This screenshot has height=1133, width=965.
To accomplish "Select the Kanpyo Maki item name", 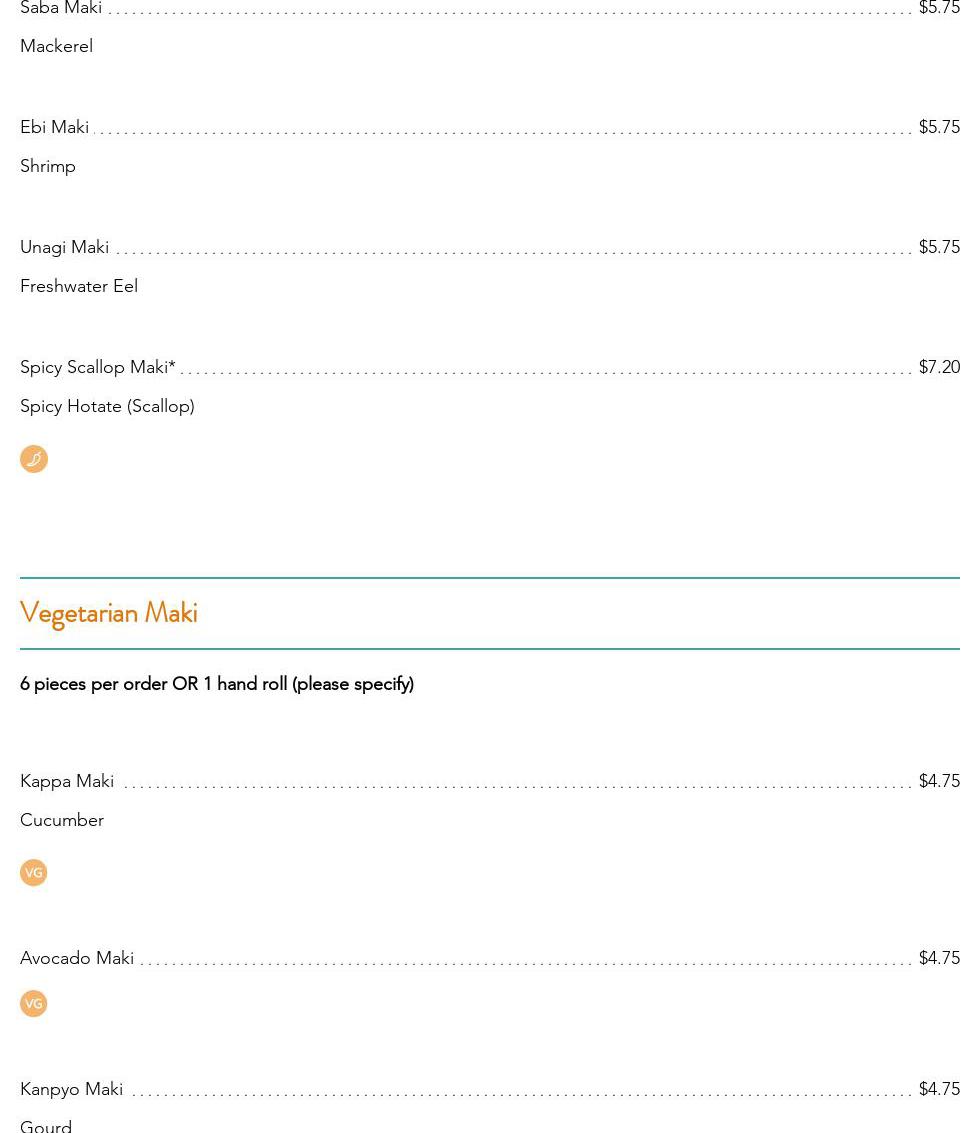I will coord(72,1089).
